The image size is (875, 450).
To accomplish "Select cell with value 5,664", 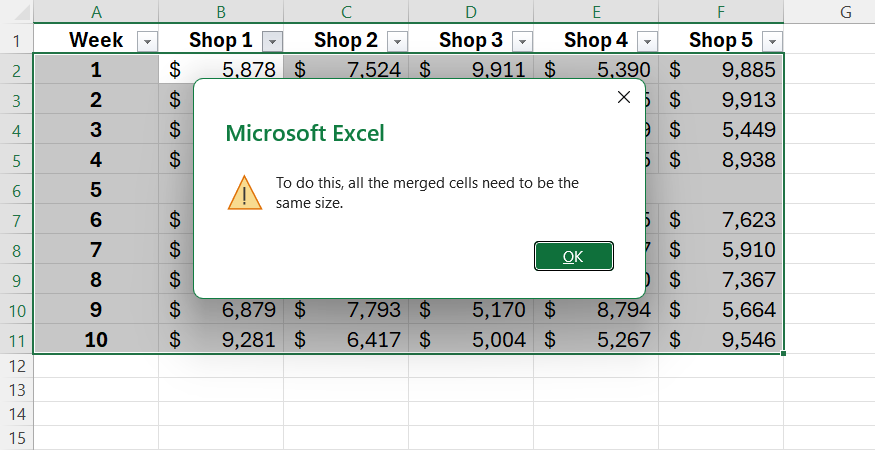I will click(721, 310).
